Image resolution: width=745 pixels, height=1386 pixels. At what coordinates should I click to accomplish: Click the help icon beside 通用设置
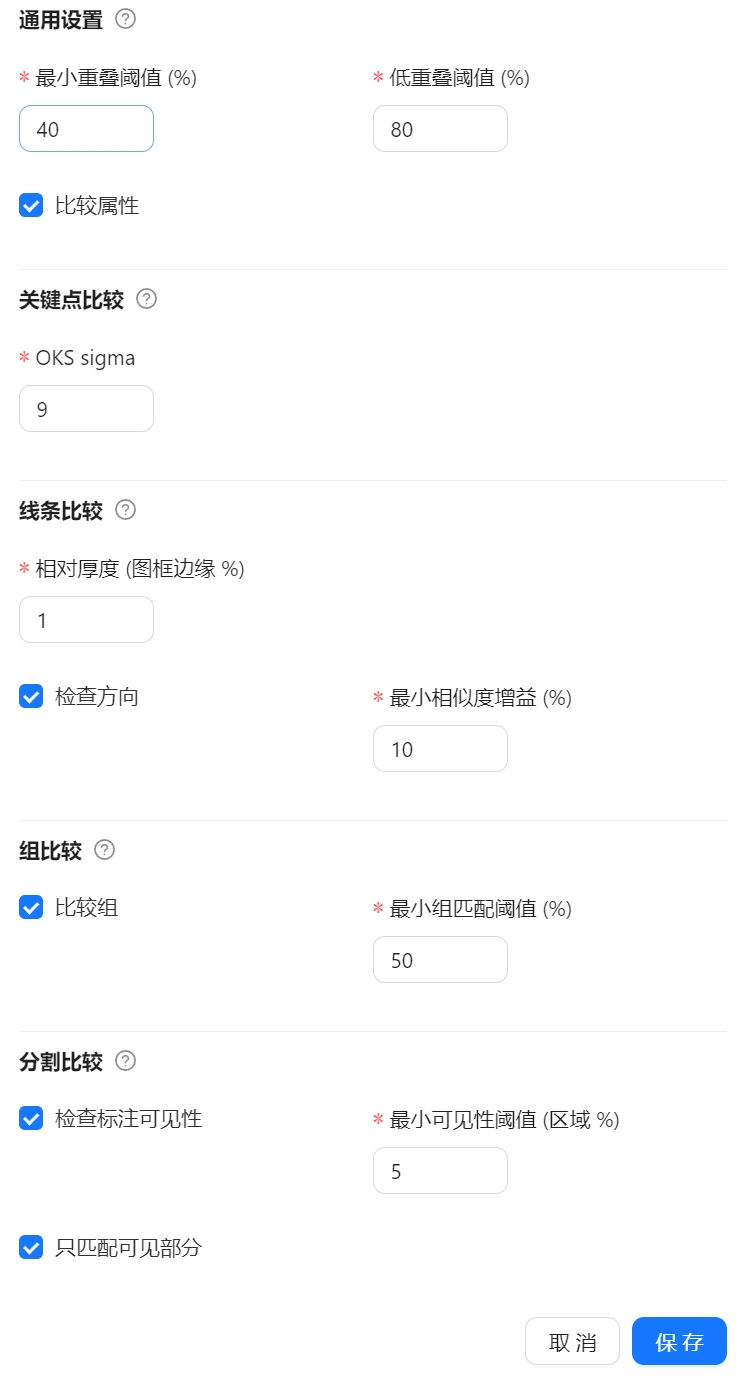click(125, 18)
